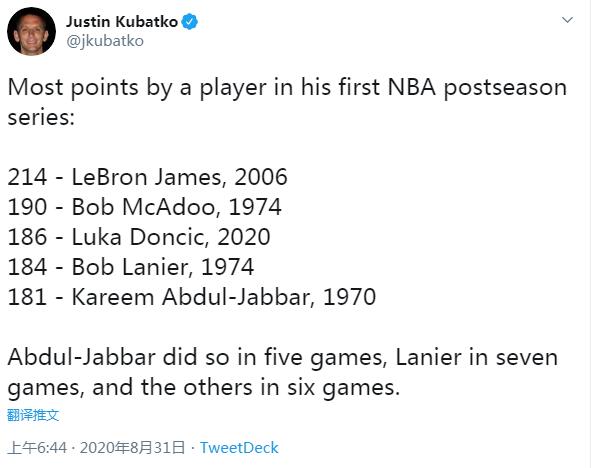Viewport: 615px width, 468px height.
Task: Click the '186 - Luka Doncic, 2020' line
Action: click(x=139, y=237)
